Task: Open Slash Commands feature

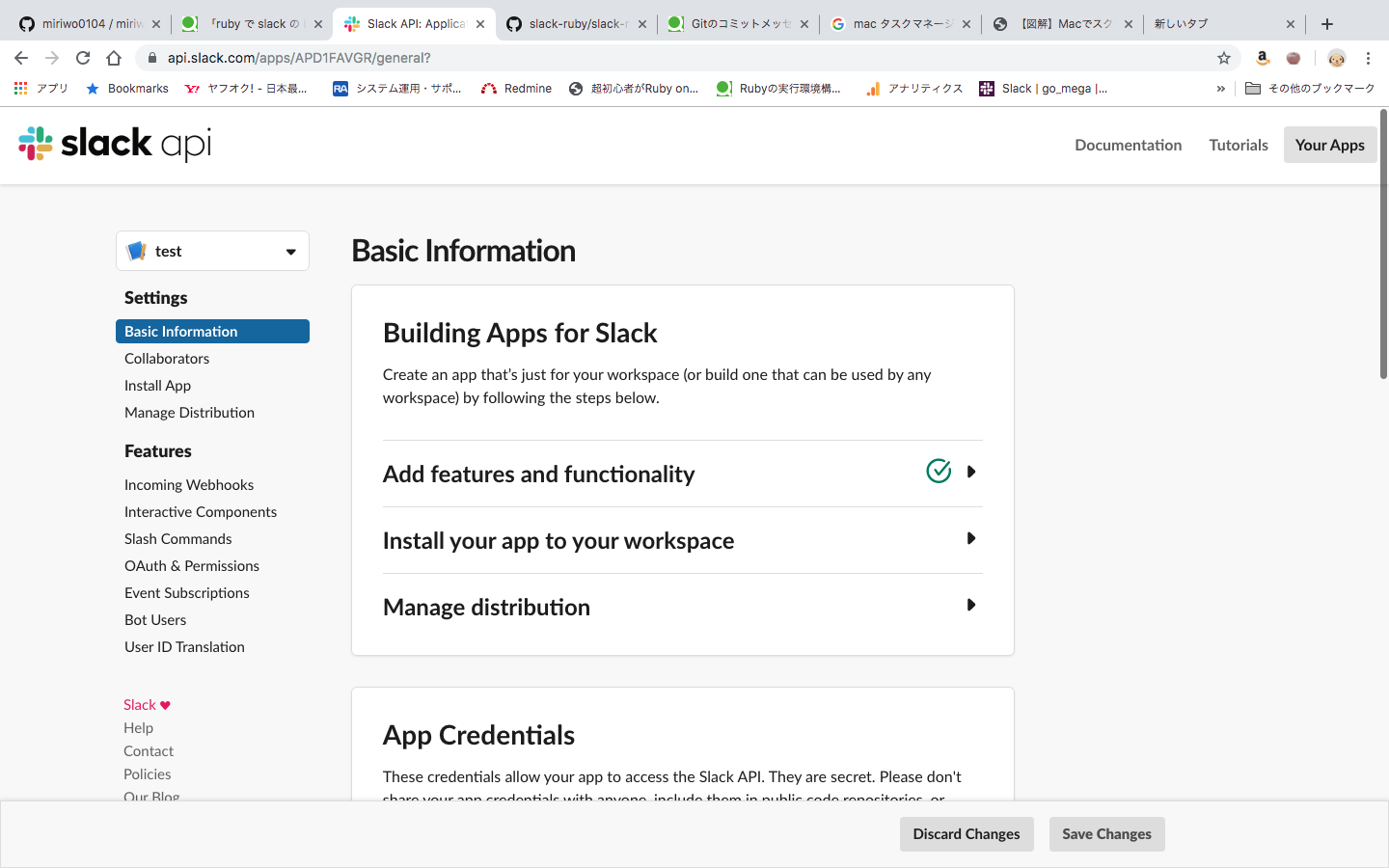Action: pyautogui.click(x=177, y=538)
